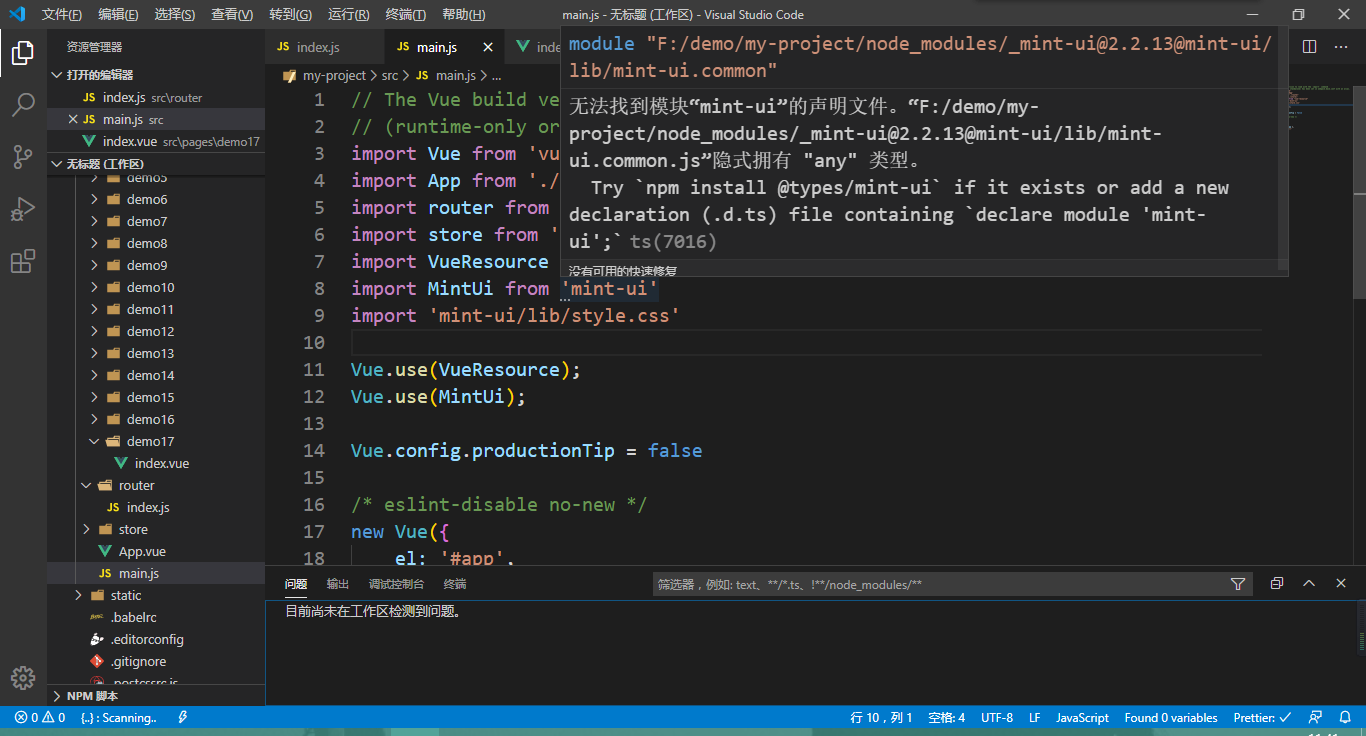Expand the NPM 脚本 section
The height and width of the screenshot is (736, 1366).
(x=92, y=696)
